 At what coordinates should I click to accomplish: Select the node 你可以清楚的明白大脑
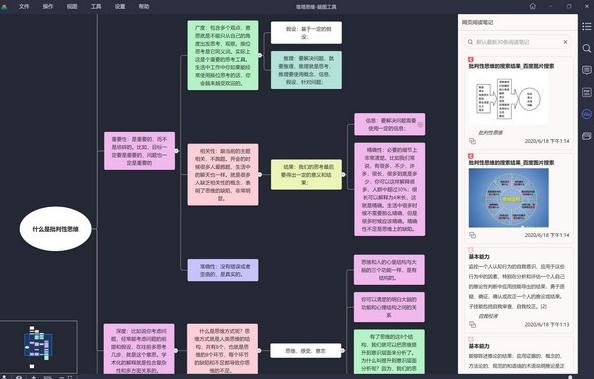389,307
